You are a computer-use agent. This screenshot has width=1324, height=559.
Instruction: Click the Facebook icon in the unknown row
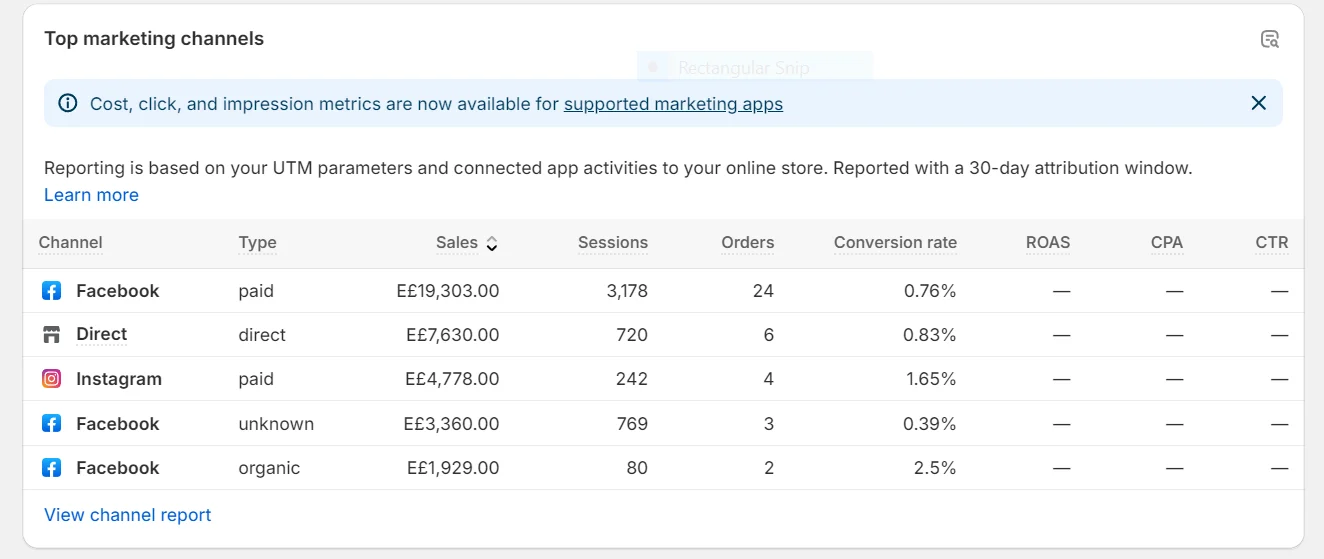point(51,424)
